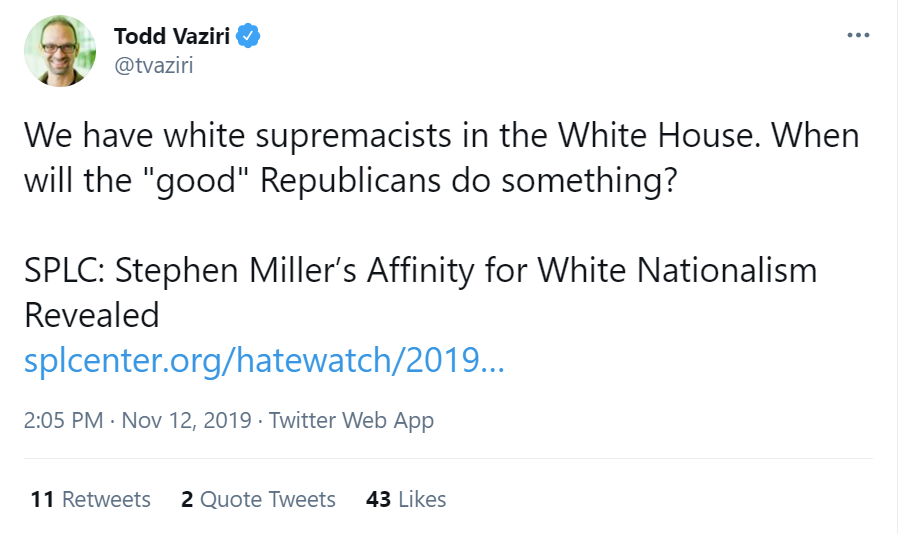The image size is (911, 534).
Task: Click Todd Vaziri's profile avatar photo
Action: pos(60,50)
